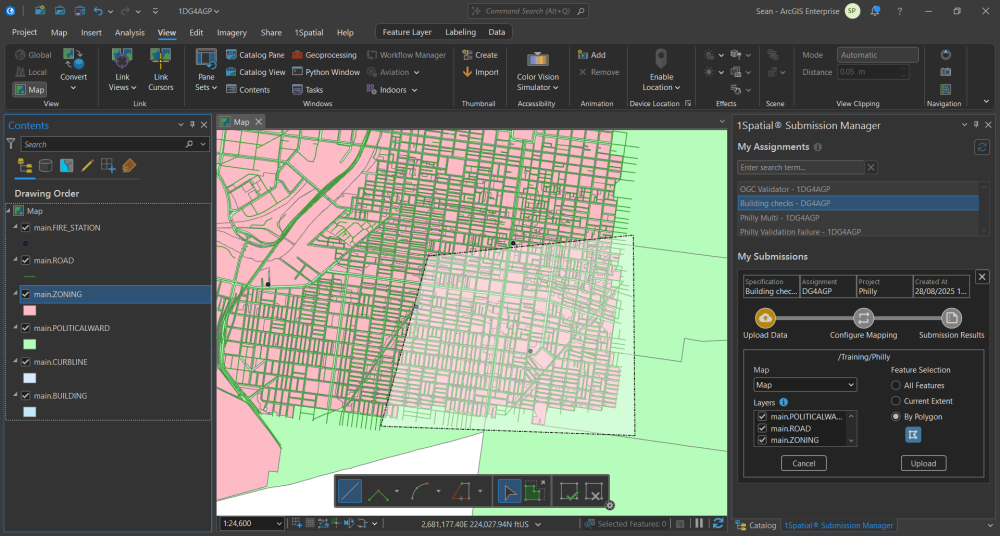Image resolution: width=1000 pixels, height=536 pixels.
Task: Click the main.ZONING pink symbol swatch
Action: pyautogui.click(x=29, y=311)
